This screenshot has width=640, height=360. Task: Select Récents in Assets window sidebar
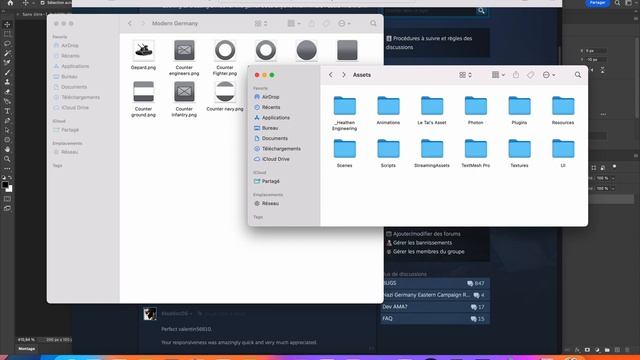(x=267, y=107)
